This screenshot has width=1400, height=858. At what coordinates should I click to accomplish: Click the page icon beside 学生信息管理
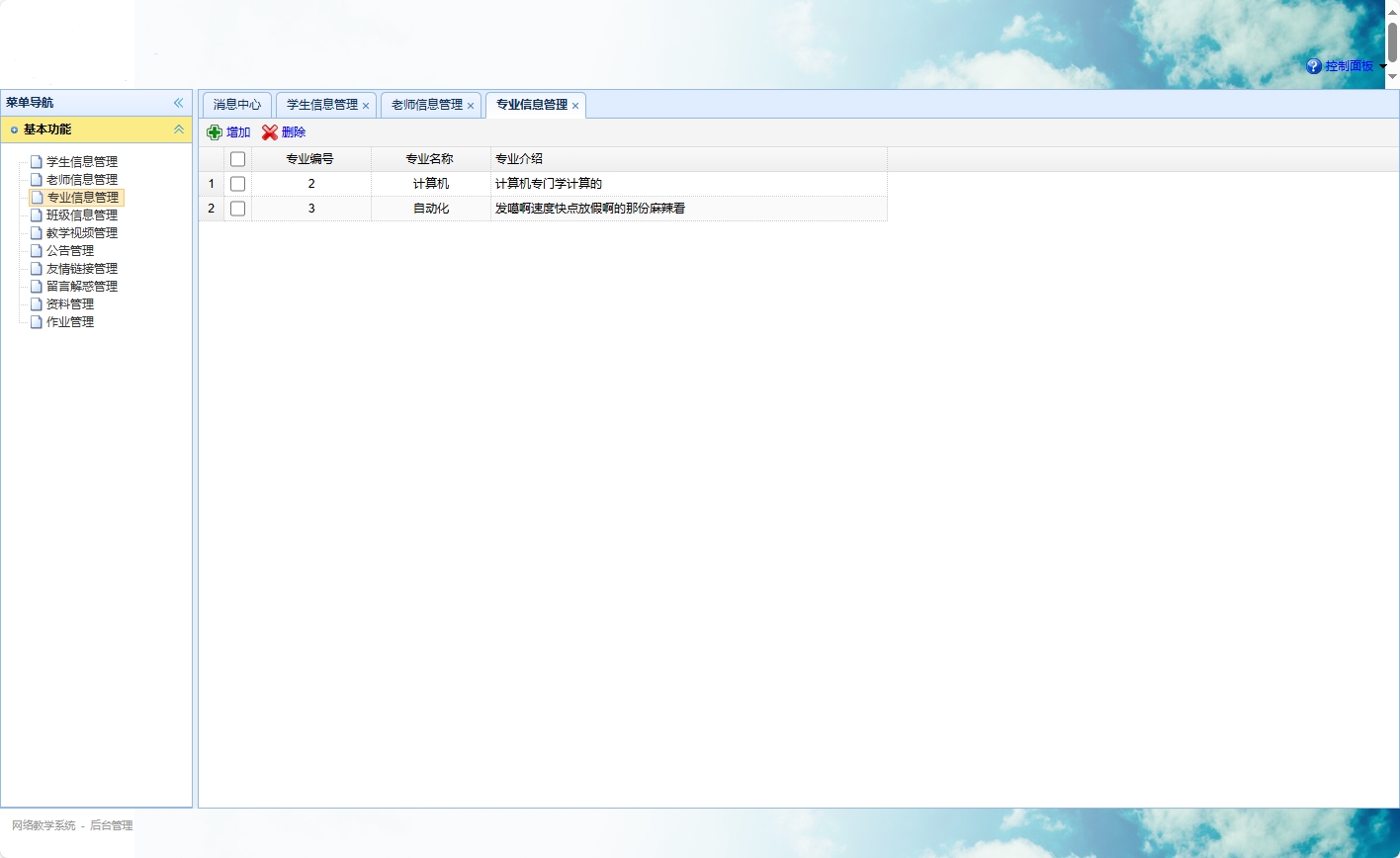click(x=37, y=162)
